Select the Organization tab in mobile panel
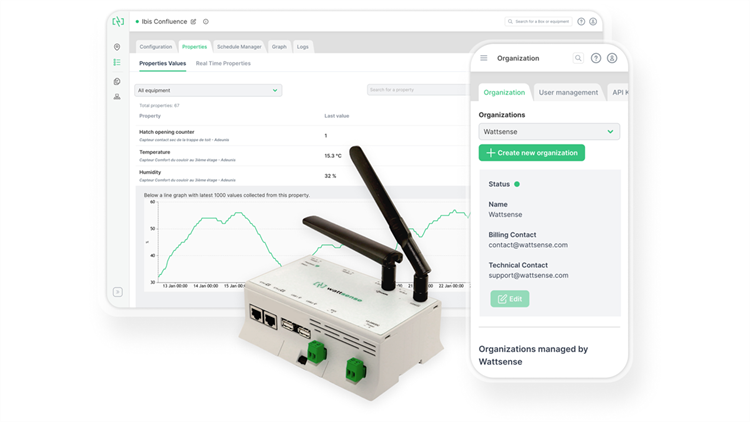Image resolution: width=750 pixels, height=422 pixels. click(504, 92)
